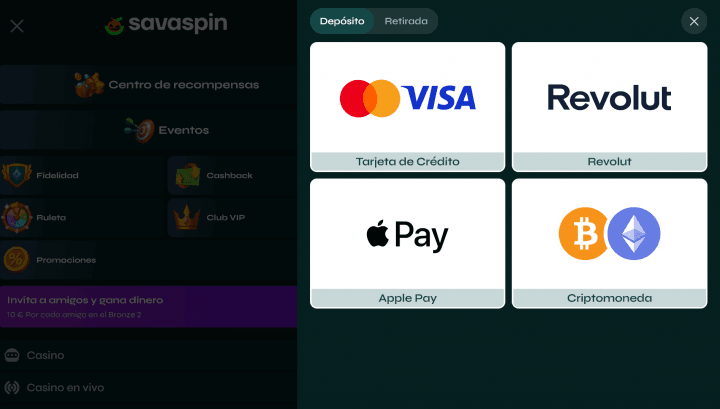Open Invita a amigos y gana dinero banner
This screenshot has height=409, width=720.
click(x=148, y=307)
